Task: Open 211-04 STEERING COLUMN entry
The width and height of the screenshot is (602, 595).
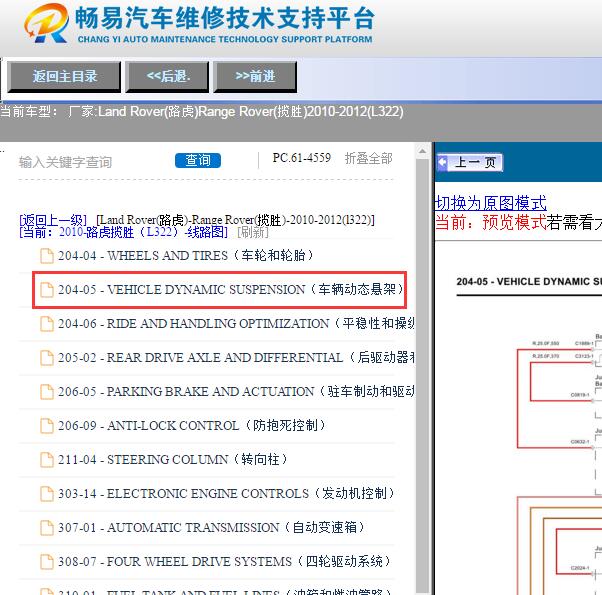Action: click(x=172, y=459)
